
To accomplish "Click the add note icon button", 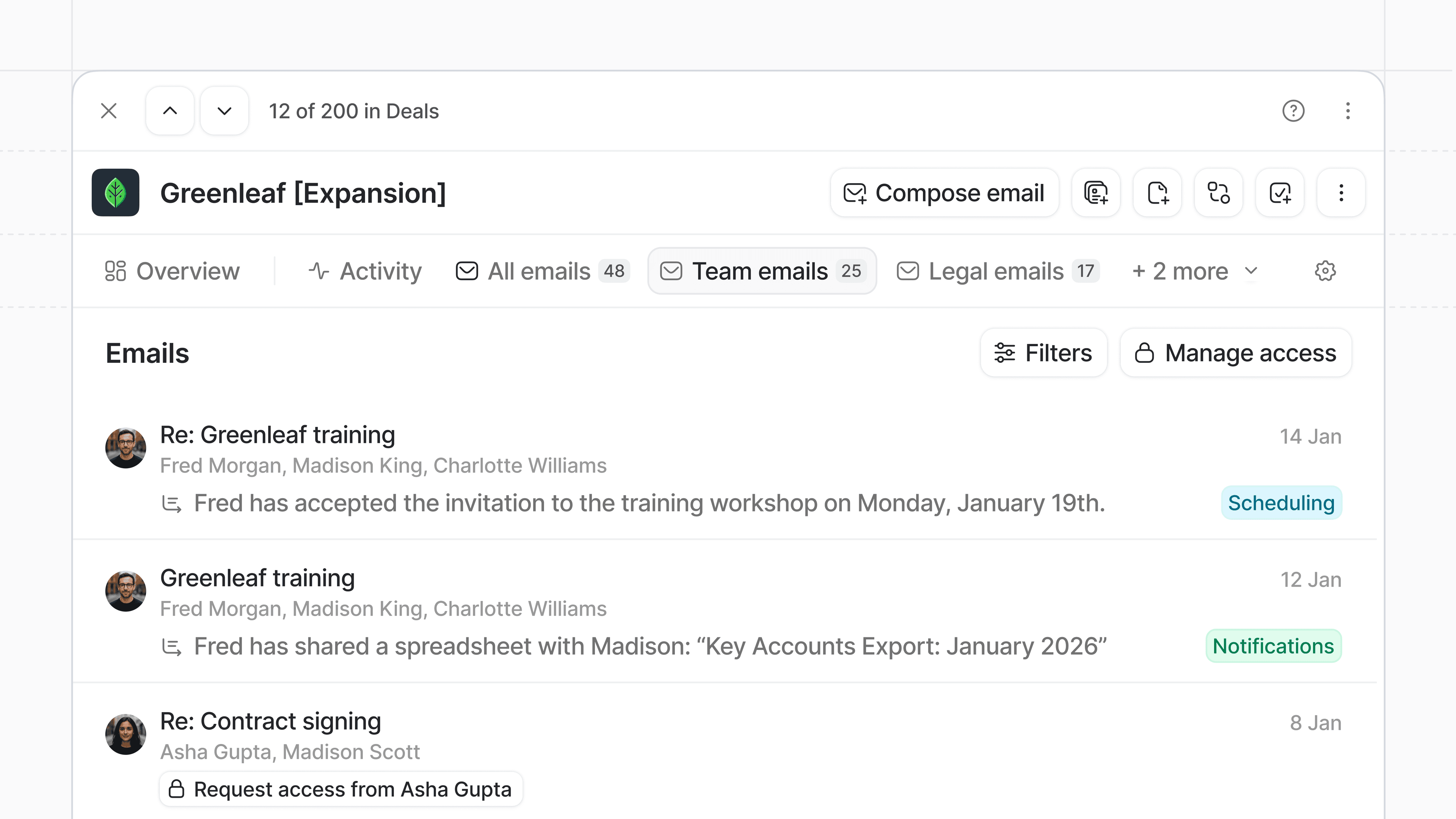I will click(1157, 193).
